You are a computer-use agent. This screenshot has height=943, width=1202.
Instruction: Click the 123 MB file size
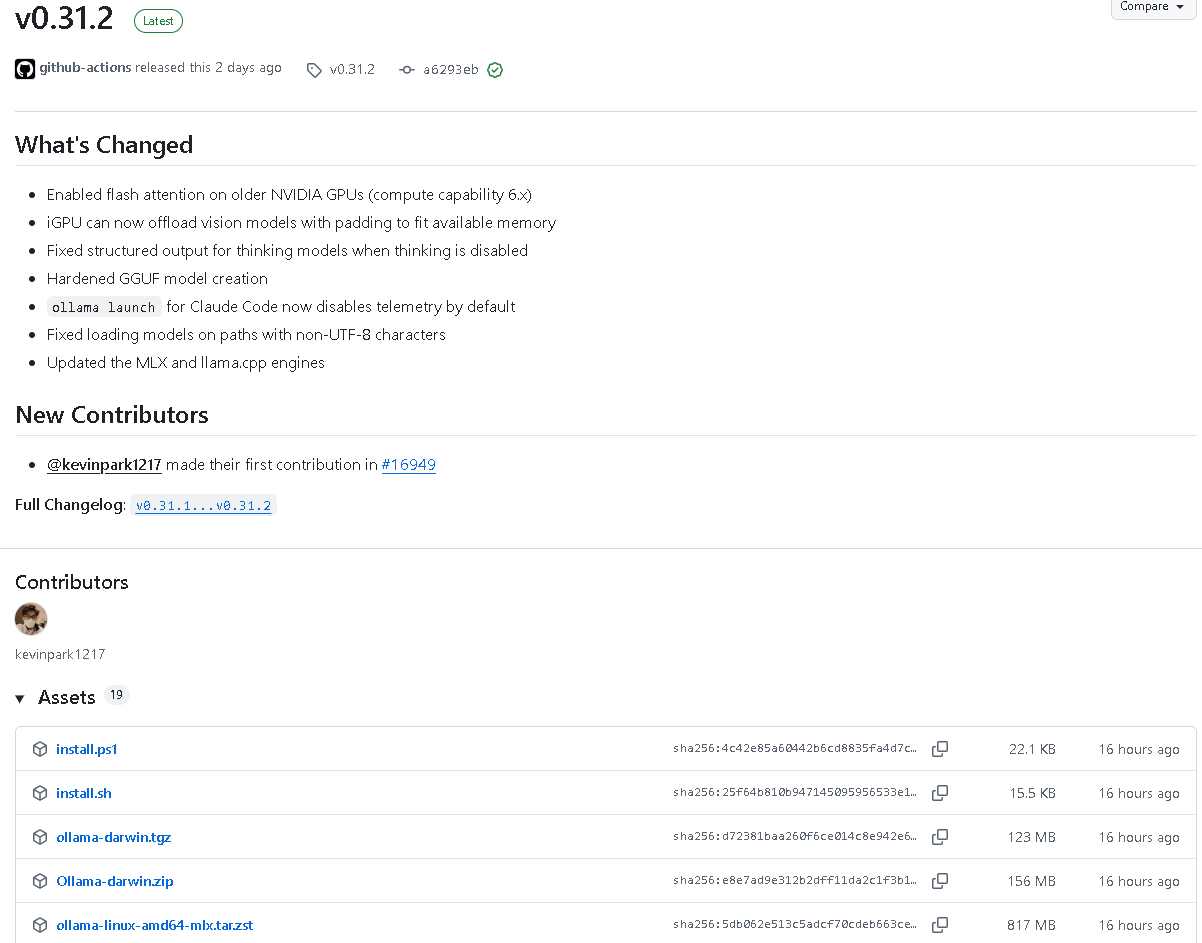tap(1032, 837)
